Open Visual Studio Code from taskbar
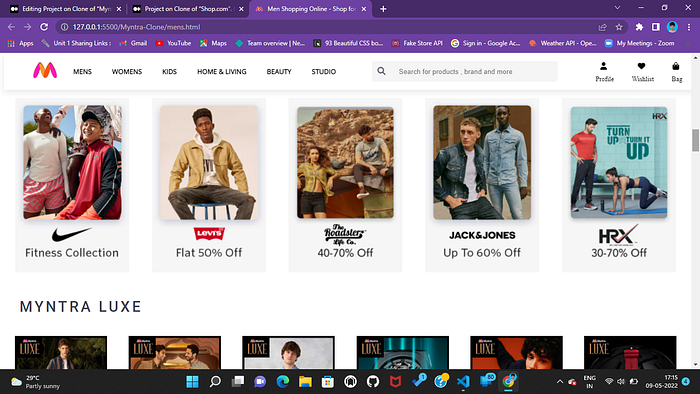This screenshot has width=700, height=394. point(463,382)
